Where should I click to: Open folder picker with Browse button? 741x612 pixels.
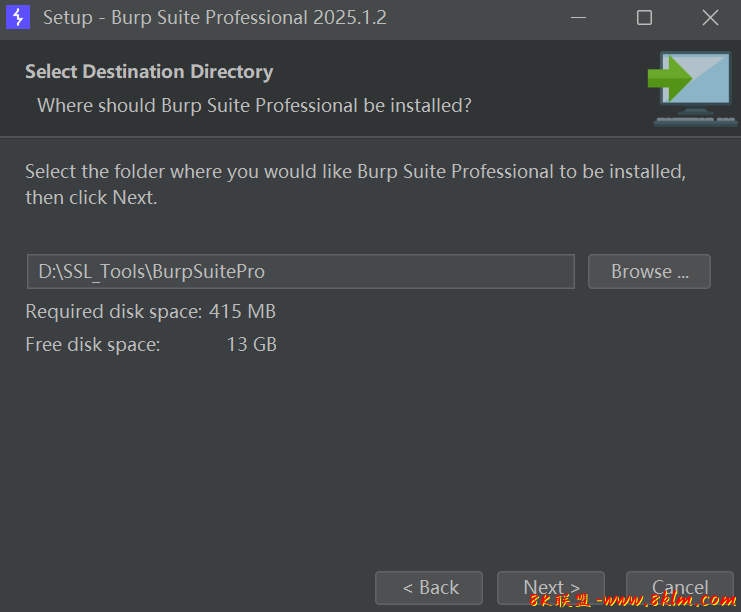pos(649,271)
